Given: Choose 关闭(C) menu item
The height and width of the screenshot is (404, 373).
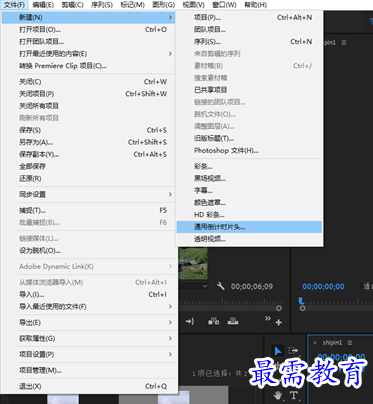Looking at the screenshot, I should point(88,82).
